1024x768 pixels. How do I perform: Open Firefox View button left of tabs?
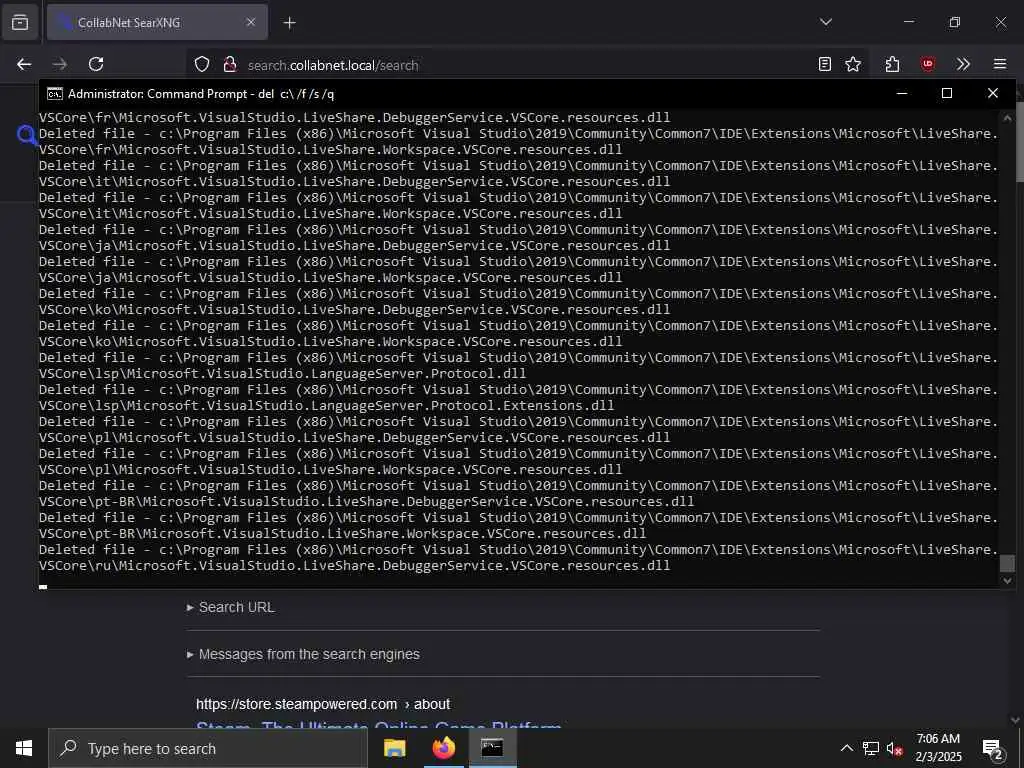(x=20, y=23)
